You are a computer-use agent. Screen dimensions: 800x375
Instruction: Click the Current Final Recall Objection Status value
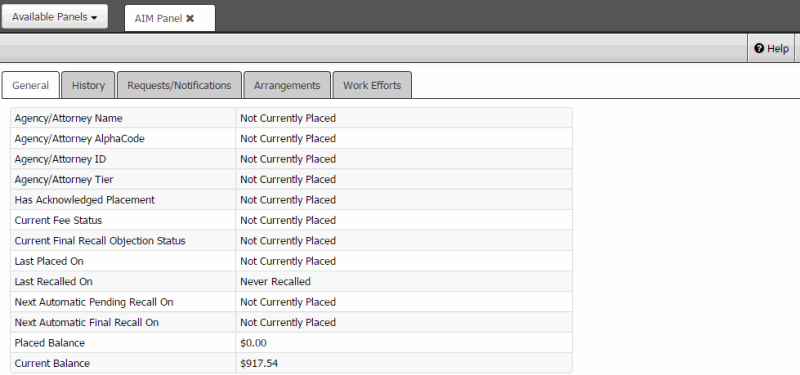tap(288, 241)
